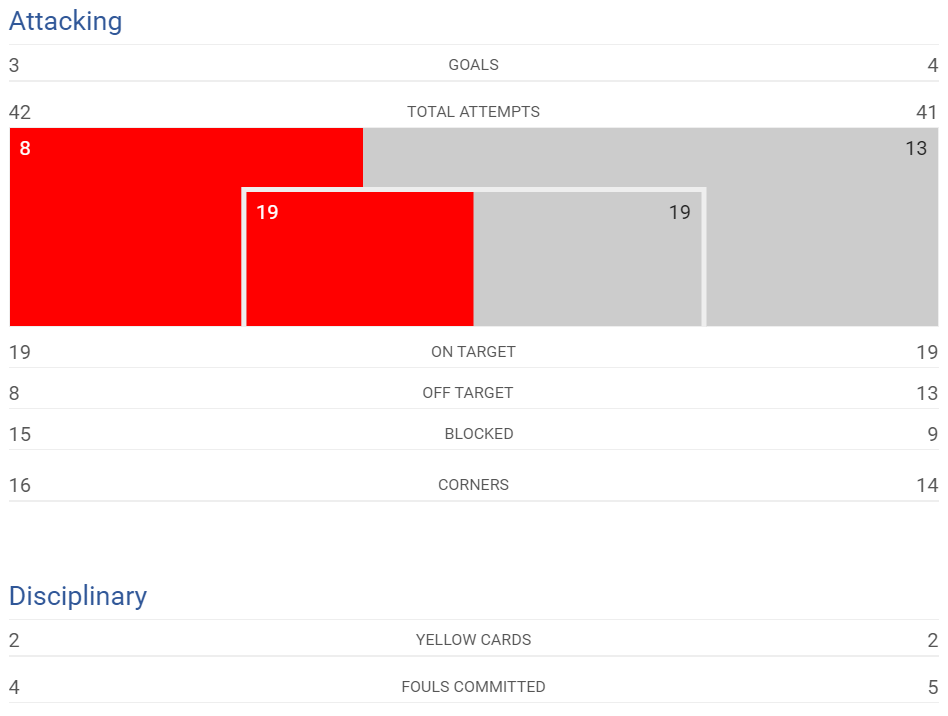
Task: Click the left team's corners value 16
Action: pos(20,485)
